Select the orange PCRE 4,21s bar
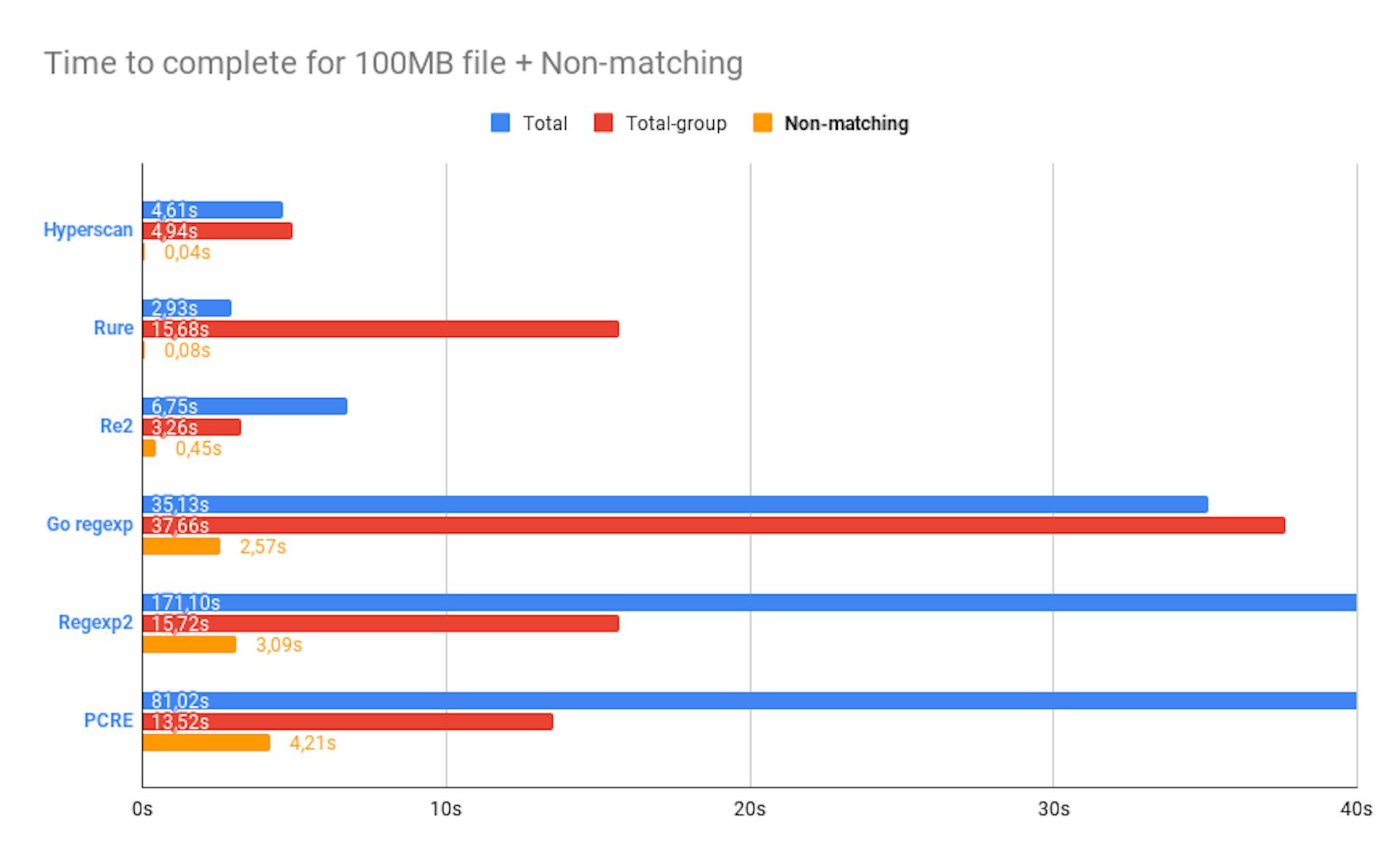 tap(206, 742)
